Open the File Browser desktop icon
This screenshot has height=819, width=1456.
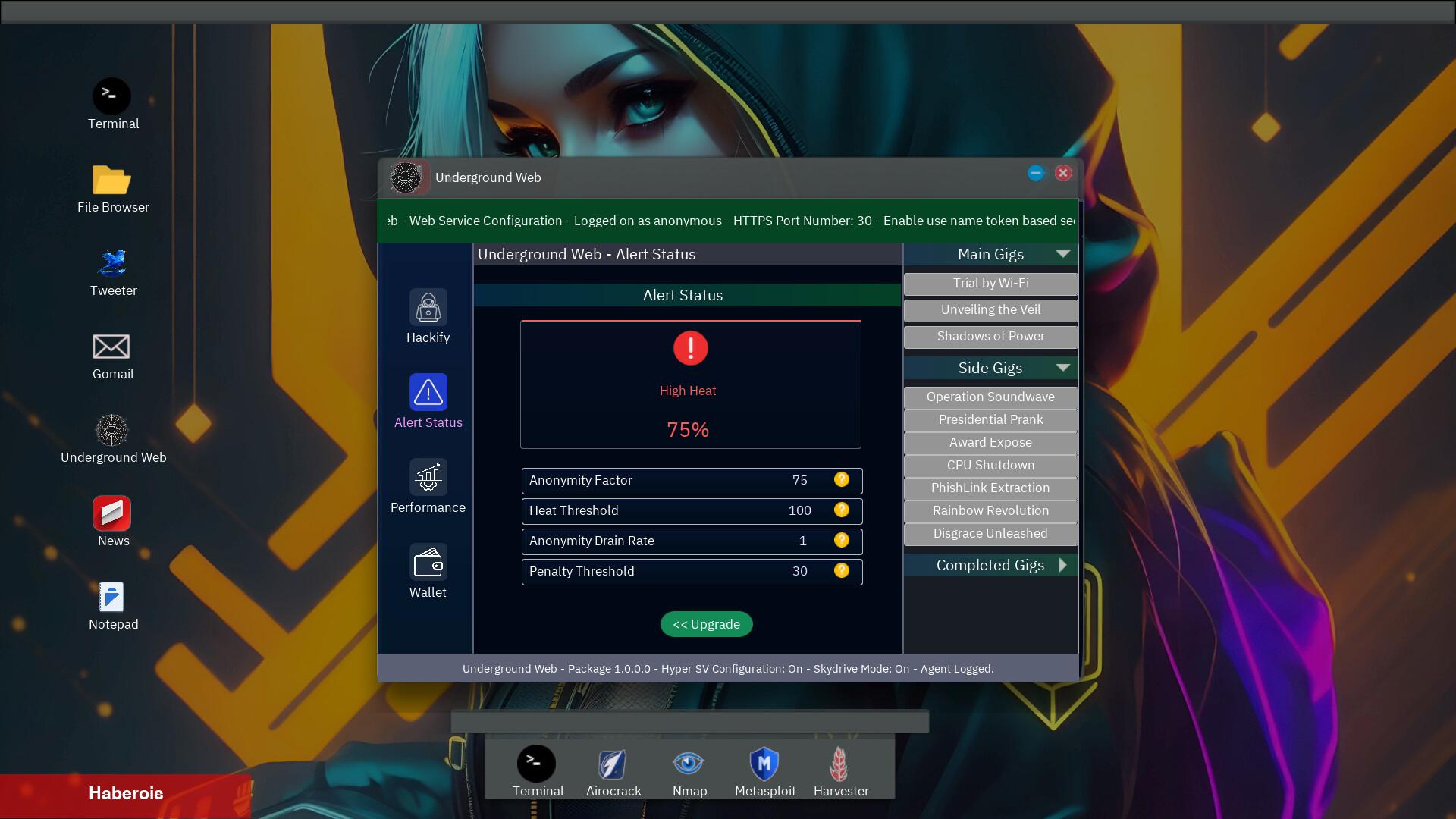(x=111, y=180)
